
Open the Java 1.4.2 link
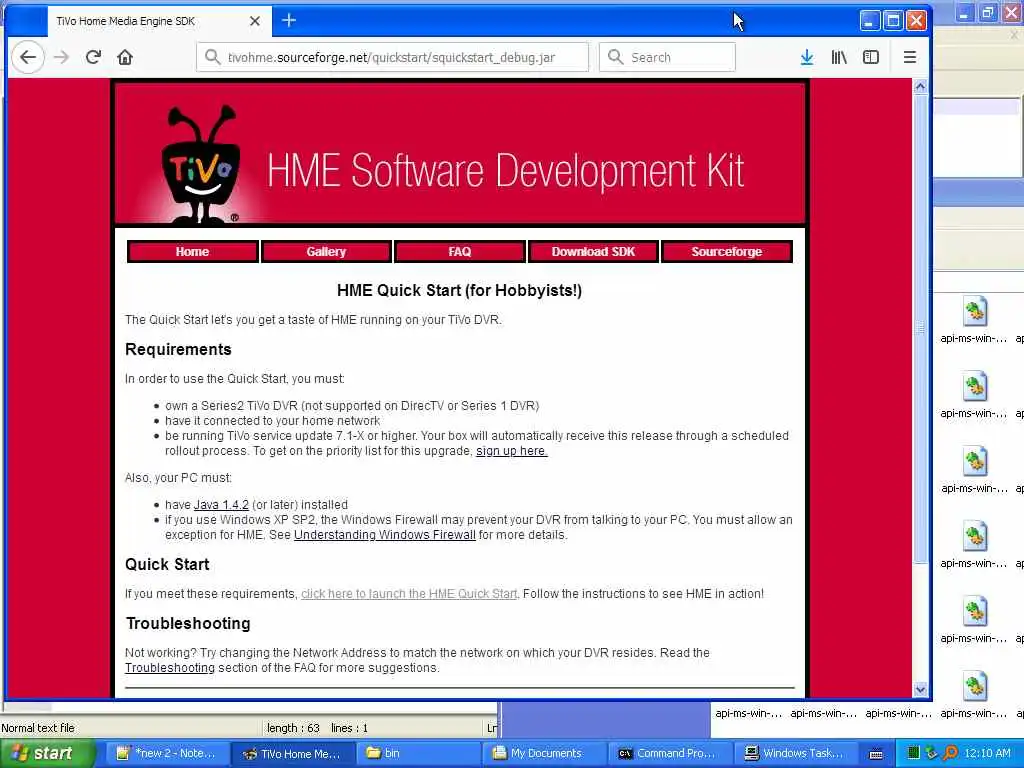221,505
